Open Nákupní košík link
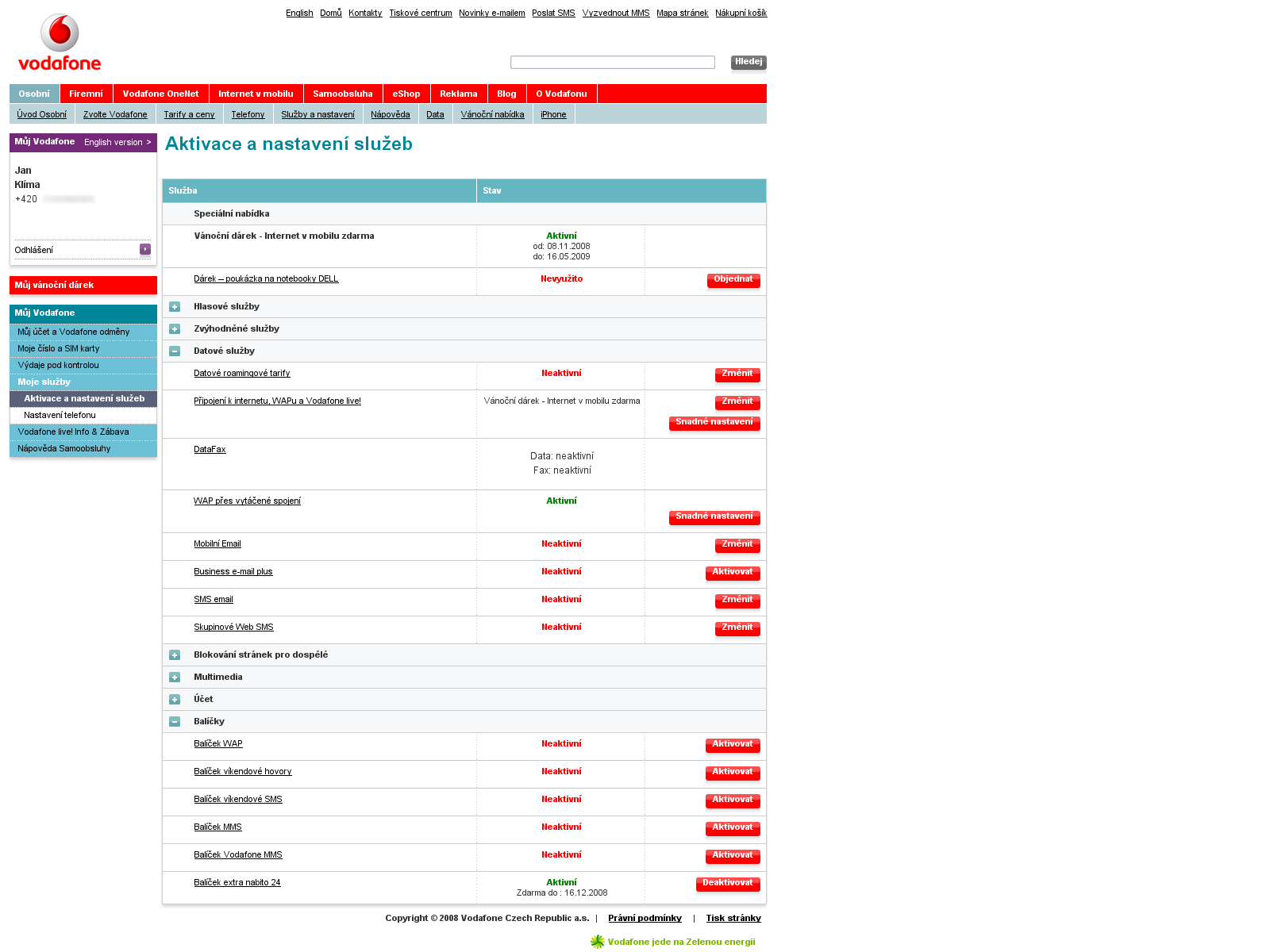1270x952 pixels. pyautogui.click(x=741, y=13)
